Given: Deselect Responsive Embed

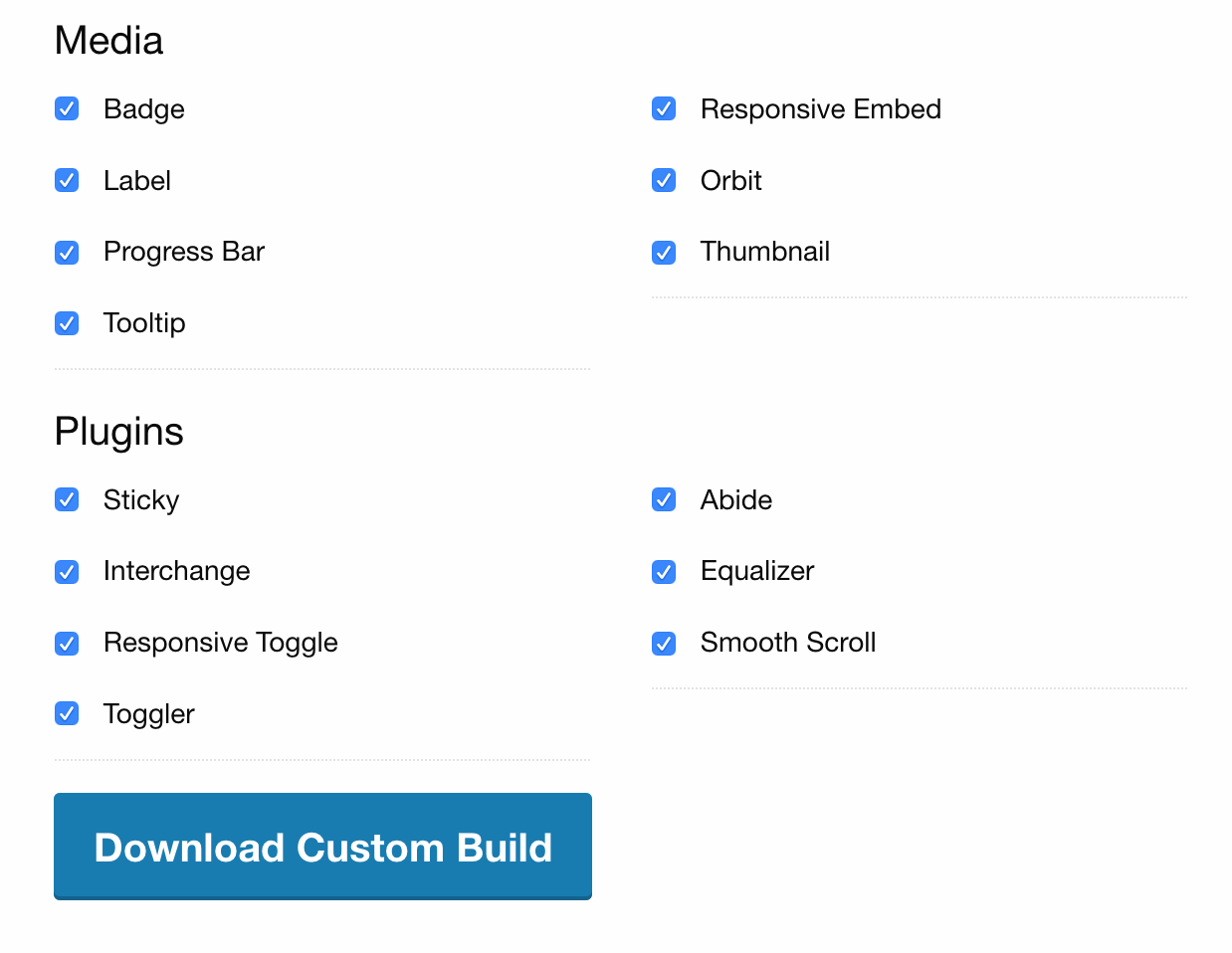Looking at the screenshot, I should (663, 108).
